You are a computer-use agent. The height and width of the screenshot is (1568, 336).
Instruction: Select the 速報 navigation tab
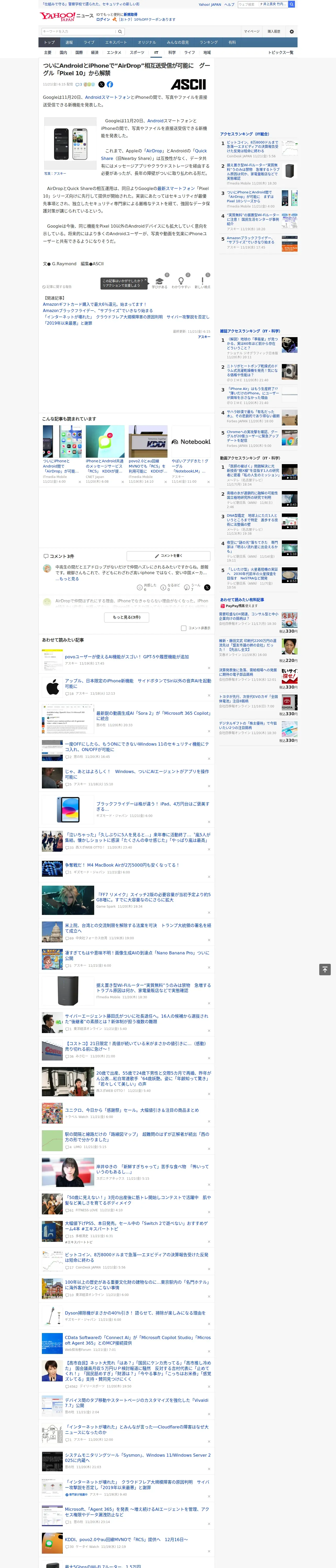tap(69, 43)
